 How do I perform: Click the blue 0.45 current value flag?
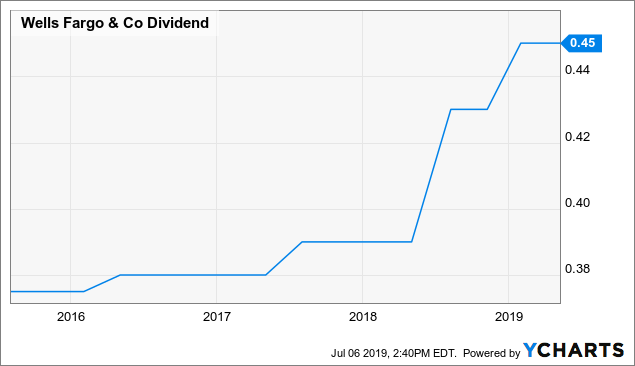point(582,43)
